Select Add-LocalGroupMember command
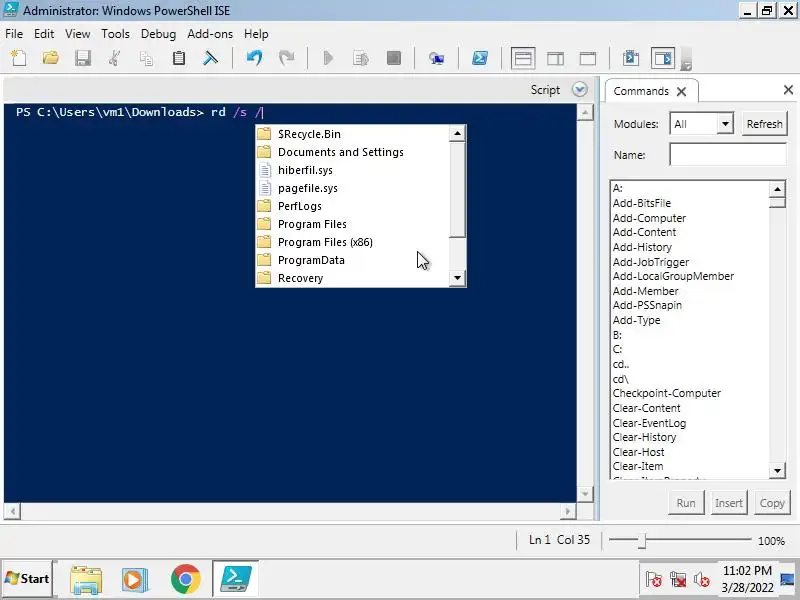 point(673,276)
